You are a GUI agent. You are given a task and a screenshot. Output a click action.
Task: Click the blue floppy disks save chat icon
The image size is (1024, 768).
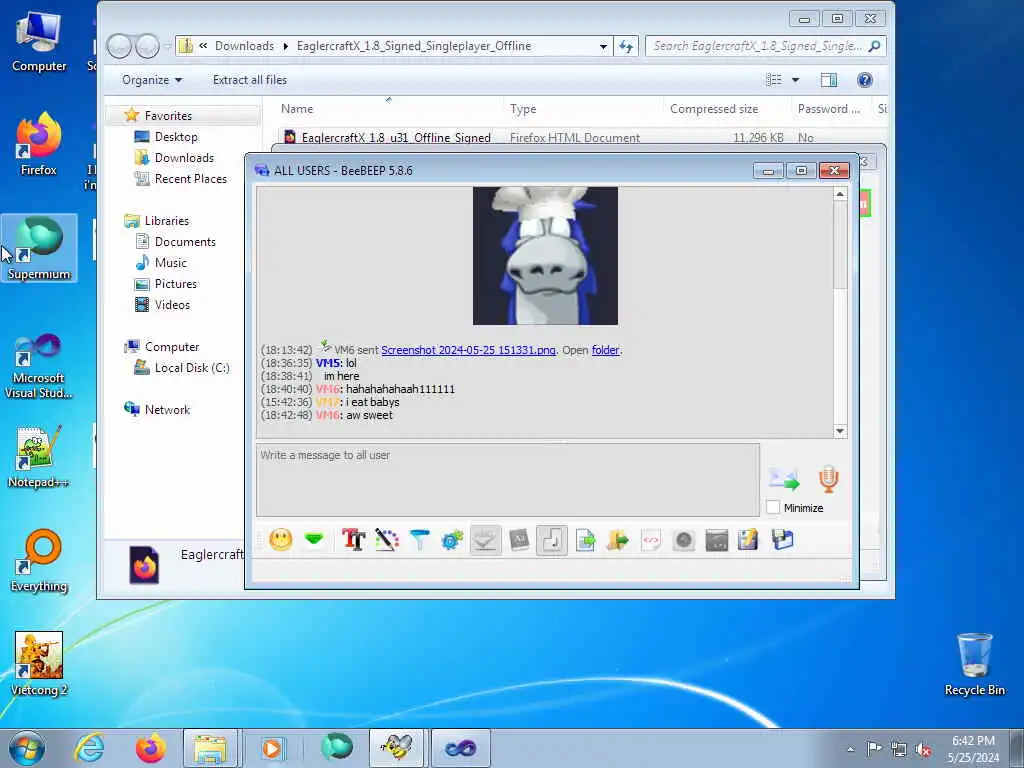pyautogui.click(x=782, y=540)
